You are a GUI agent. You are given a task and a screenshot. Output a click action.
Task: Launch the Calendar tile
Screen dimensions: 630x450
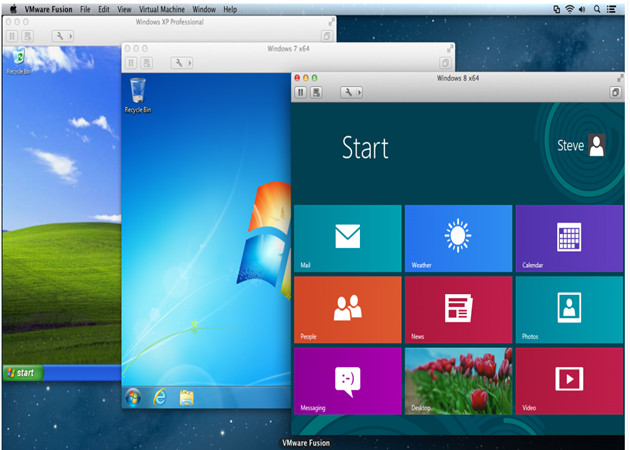(568, 238)
